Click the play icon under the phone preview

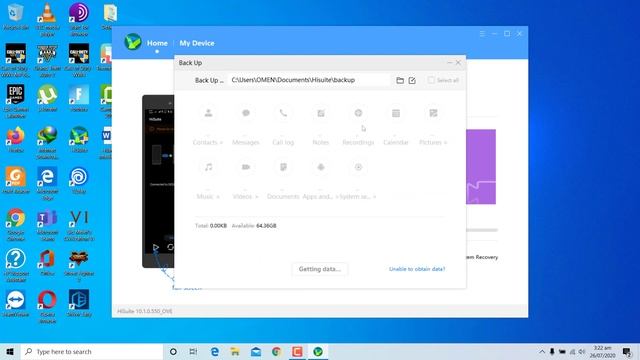coord(156,247)
